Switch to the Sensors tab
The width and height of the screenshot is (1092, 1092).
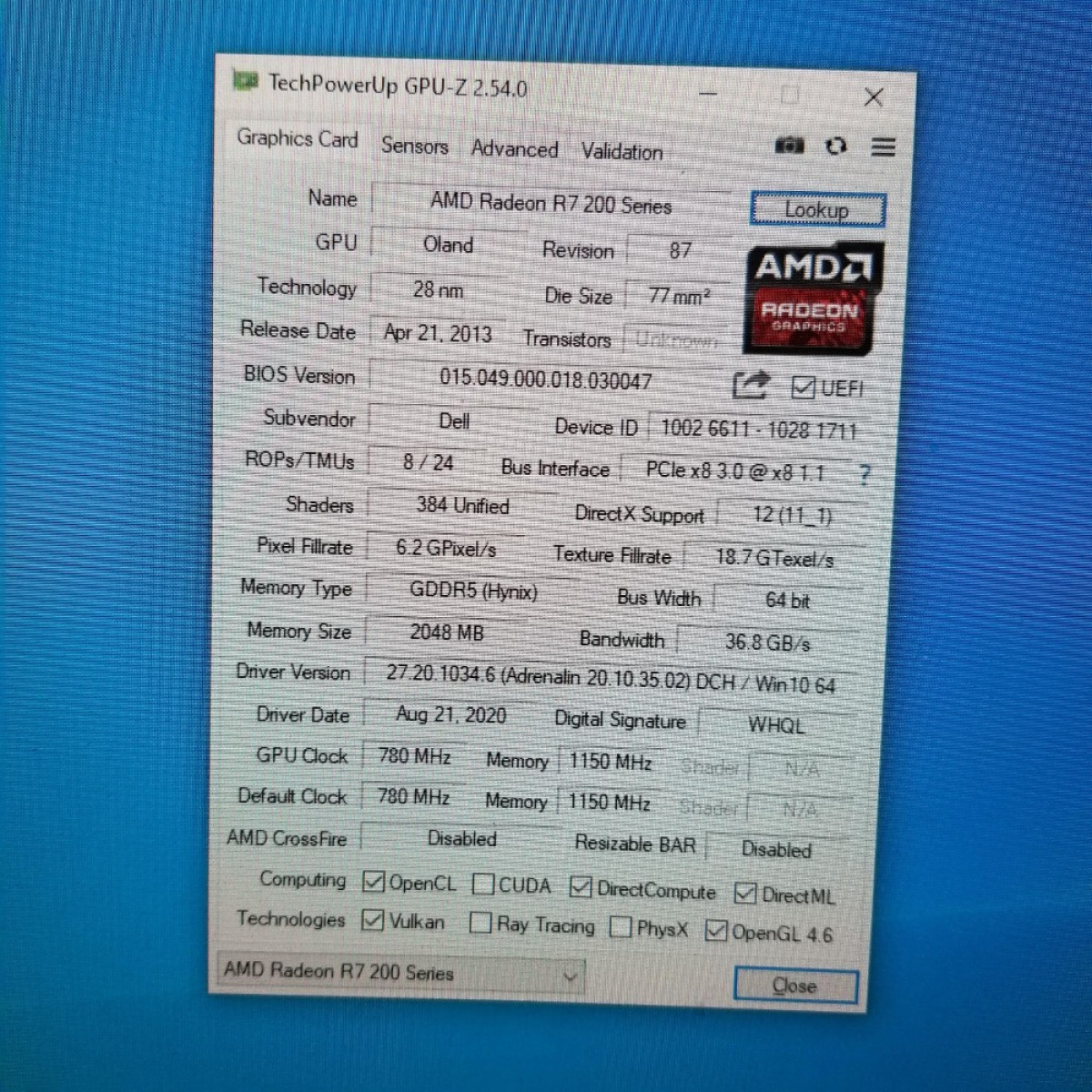[414, 146]
